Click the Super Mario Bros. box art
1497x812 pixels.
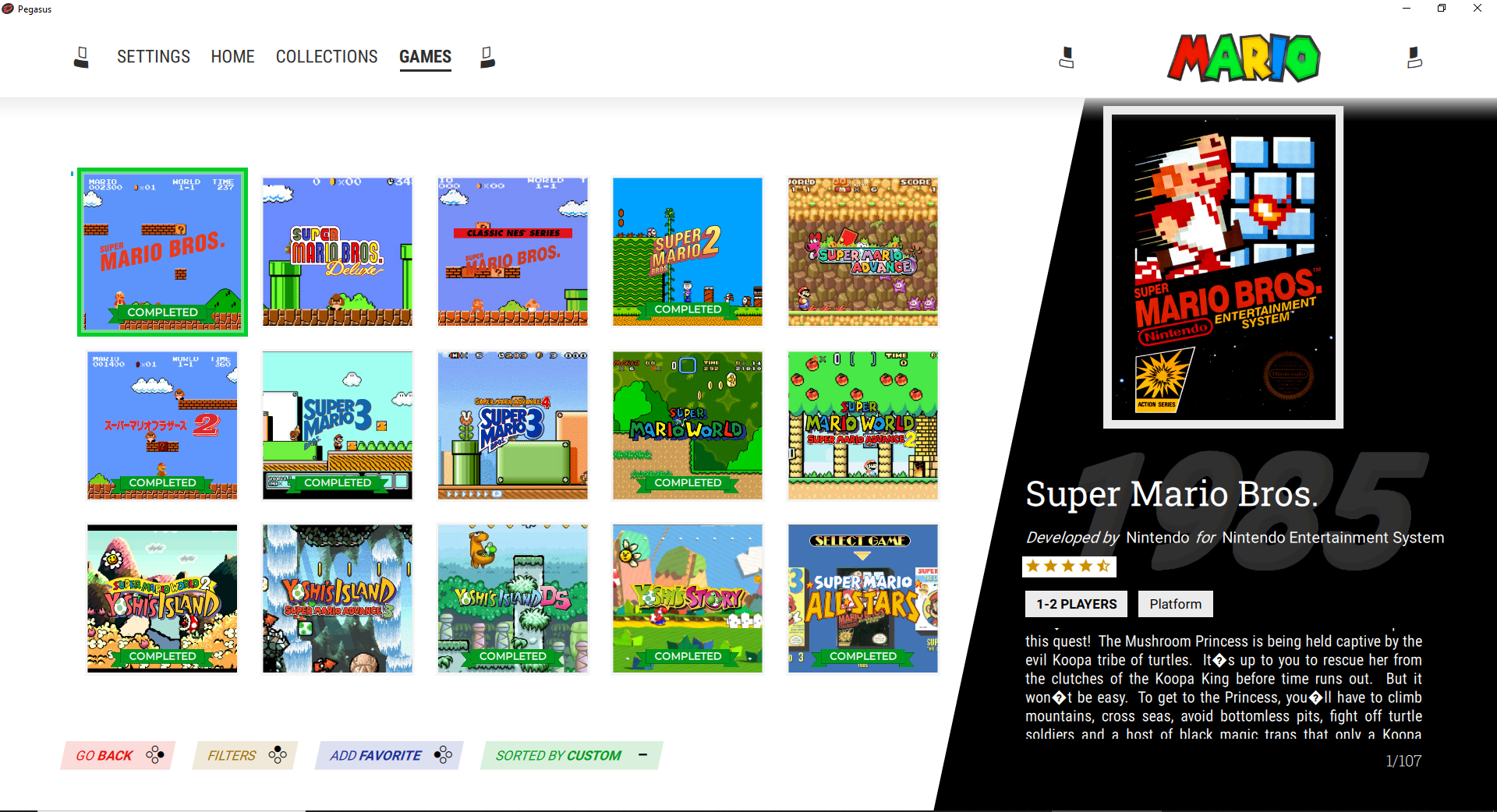[1223, 267]
